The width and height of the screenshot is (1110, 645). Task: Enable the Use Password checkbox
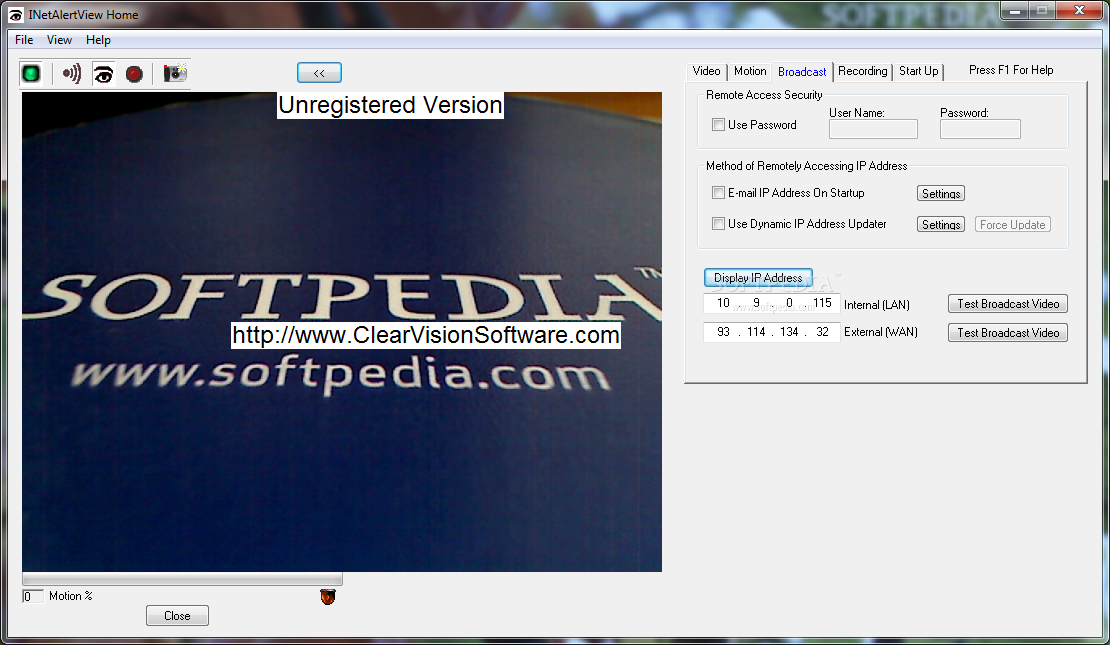click(x=719, y=125)
